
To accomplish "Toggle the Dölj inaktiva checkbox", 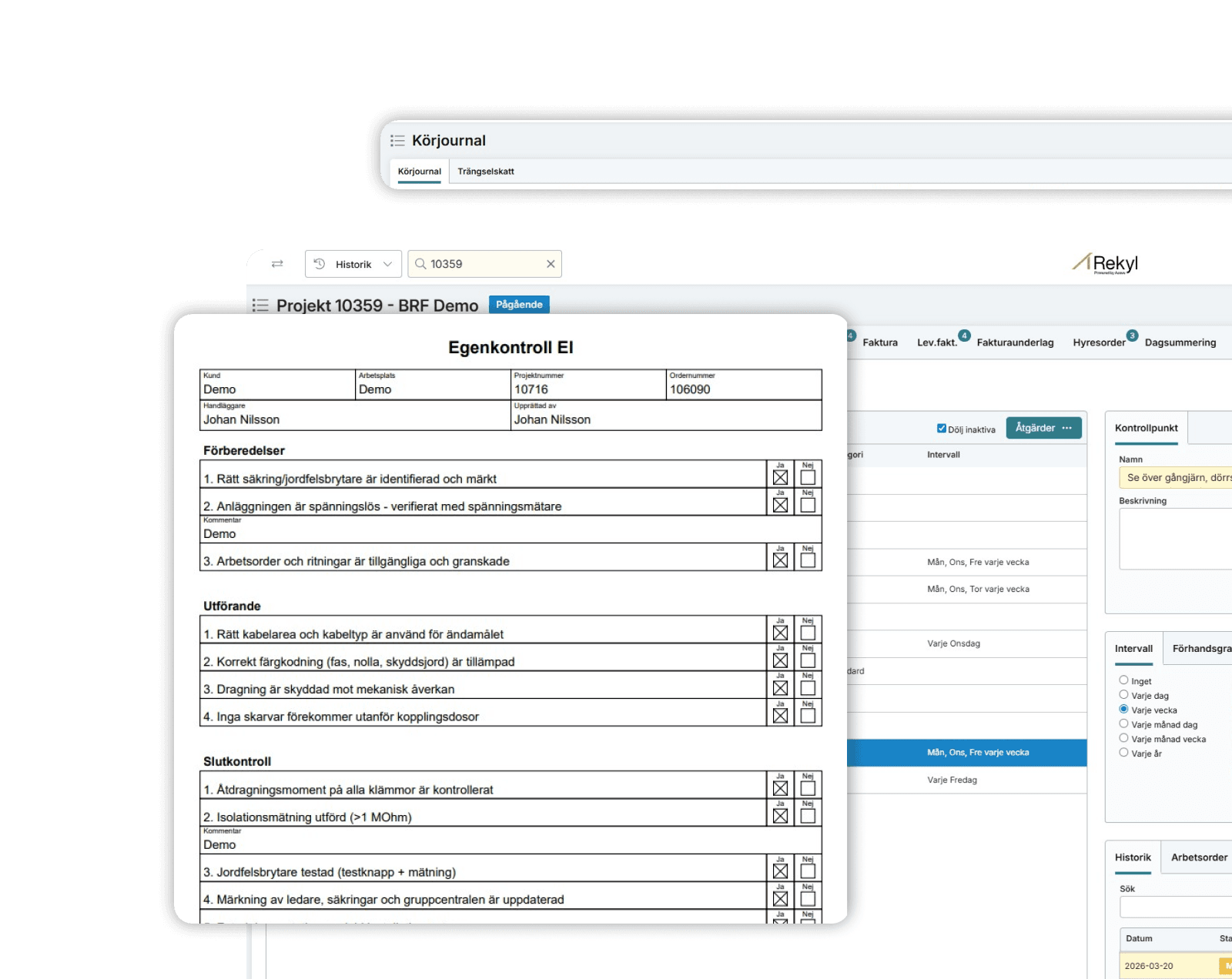I will click(x=941, y=429).
